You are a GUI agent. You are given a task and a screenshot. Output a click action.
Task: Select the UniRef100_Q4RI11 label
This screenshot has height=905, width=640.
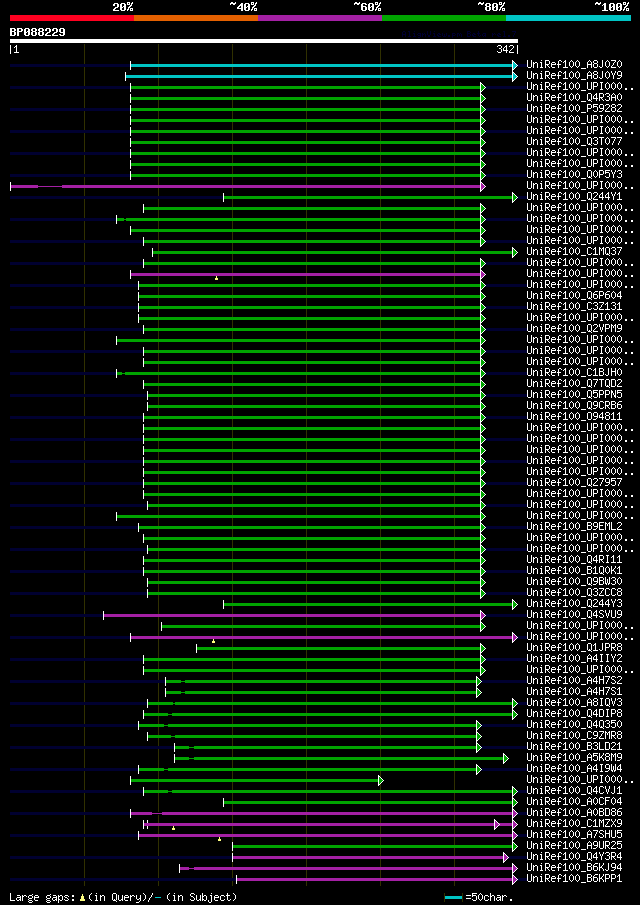pos(574,560)
